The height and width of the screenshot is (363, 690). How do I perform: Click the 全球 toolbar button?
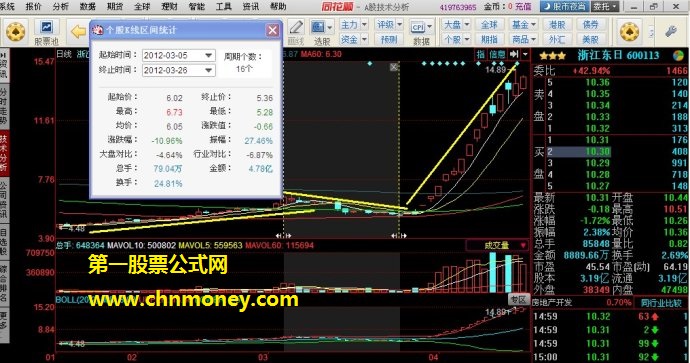(489, 25)
